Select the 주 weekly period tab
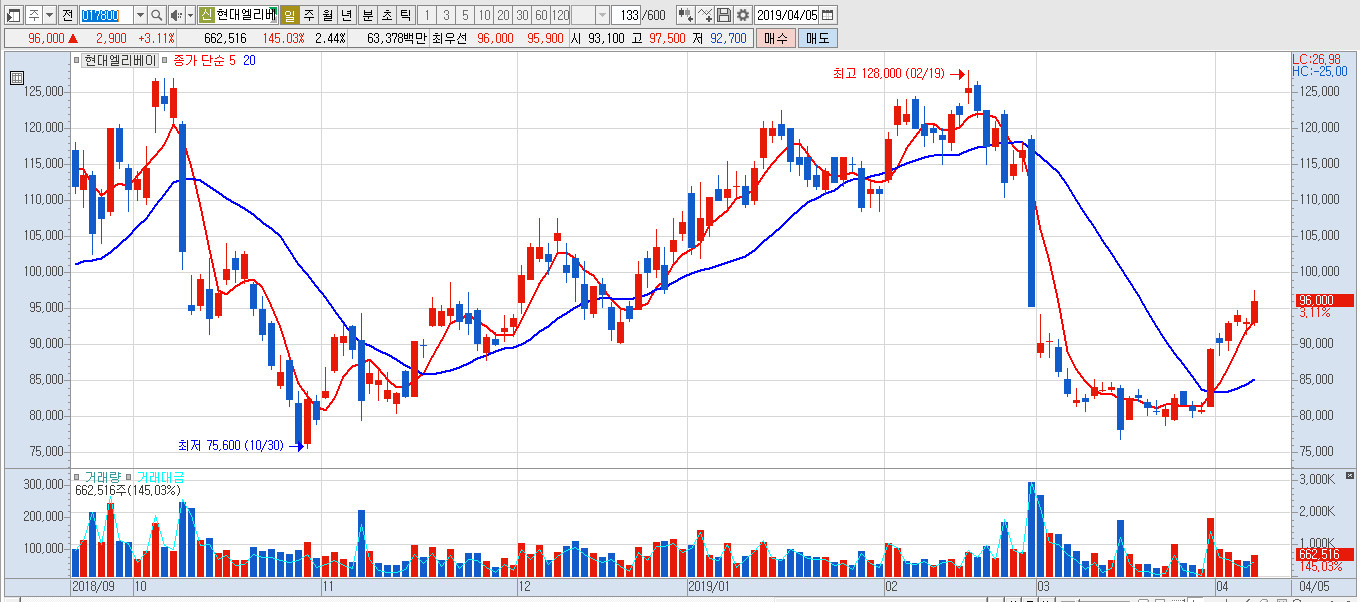Image resolution: width=1360 pixels, height=602 pixels. click(308, 15)
